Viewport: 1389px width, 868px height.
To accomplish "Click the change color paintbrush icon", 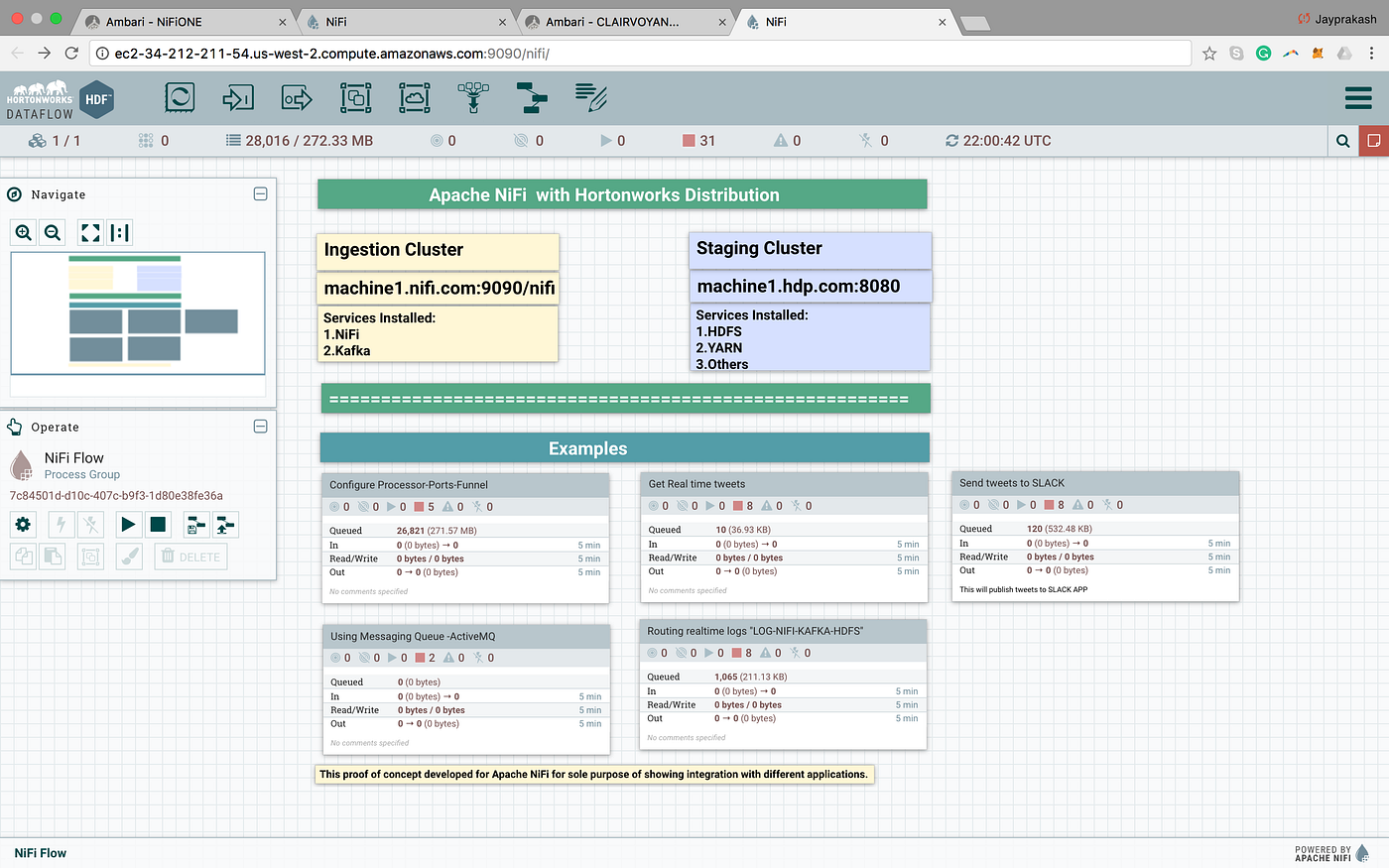I will coord(129,557).
